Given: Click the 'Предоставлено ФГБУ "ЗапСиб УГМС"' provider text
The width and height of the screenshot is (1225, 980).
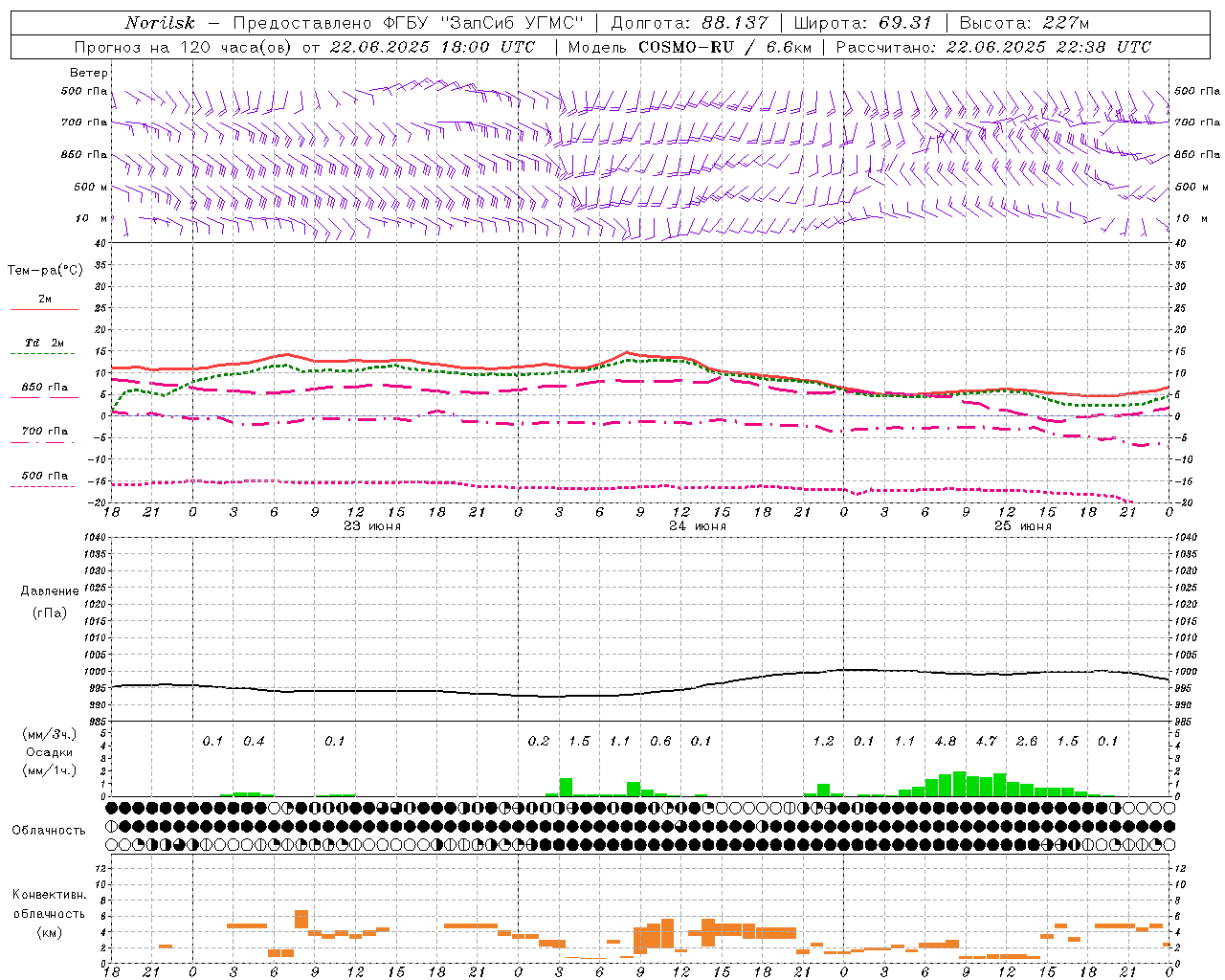Looking at the screenshot, I should coord(409,23).
